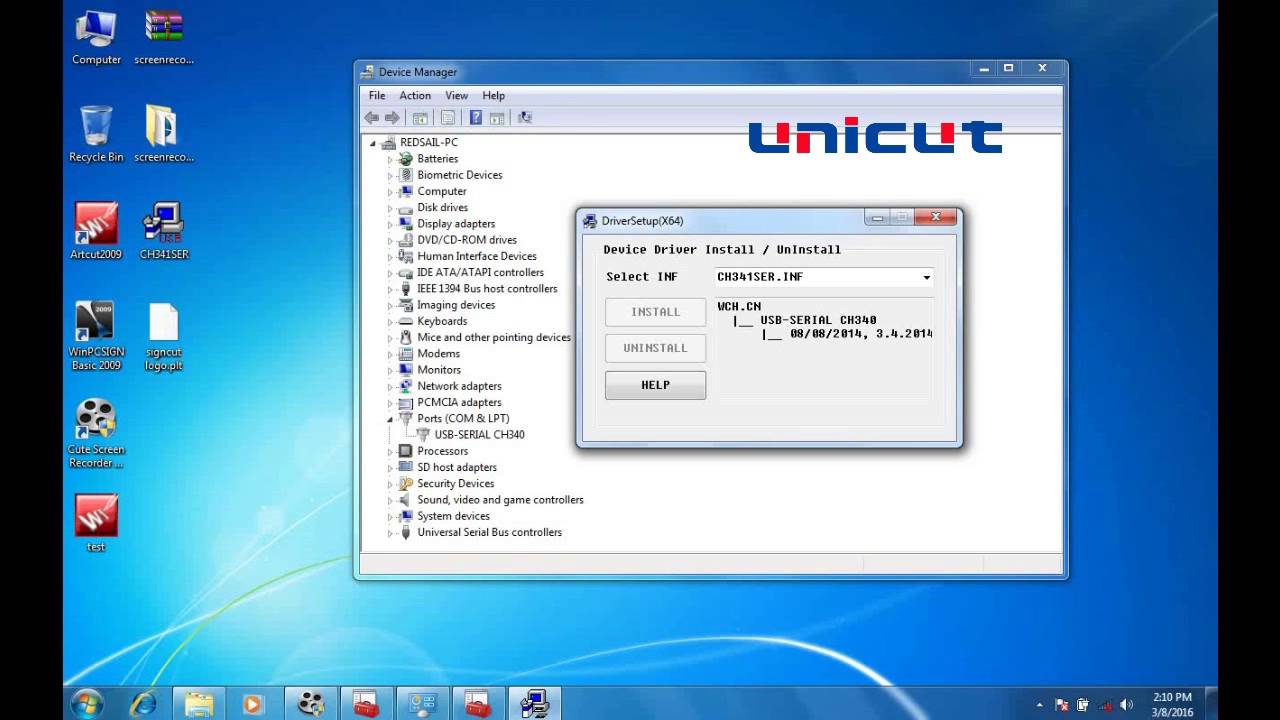Open the Computer desktop icon

pos(96,38)
